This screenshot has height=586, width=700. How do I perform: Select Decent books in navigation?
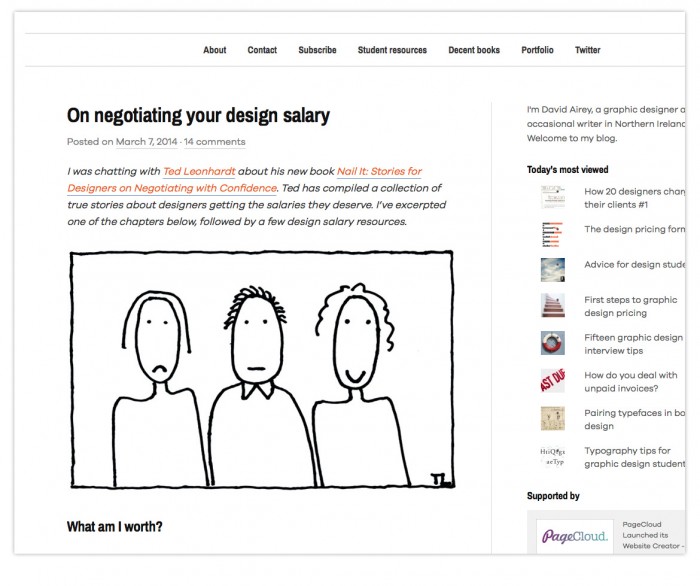[474, 50]
